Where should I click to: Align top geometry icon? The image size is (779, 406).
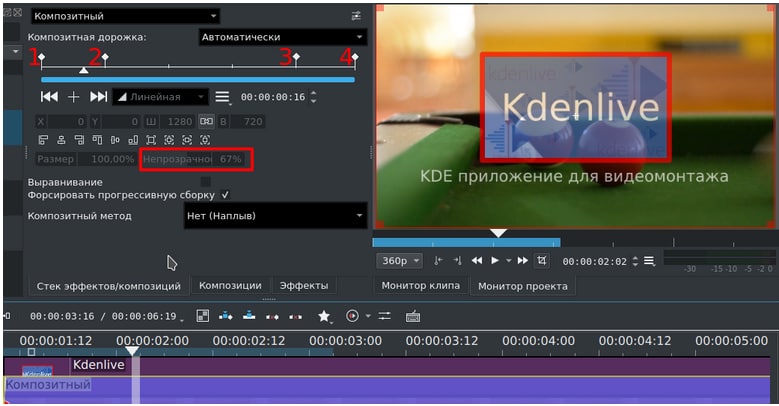(x=97, y=140)
